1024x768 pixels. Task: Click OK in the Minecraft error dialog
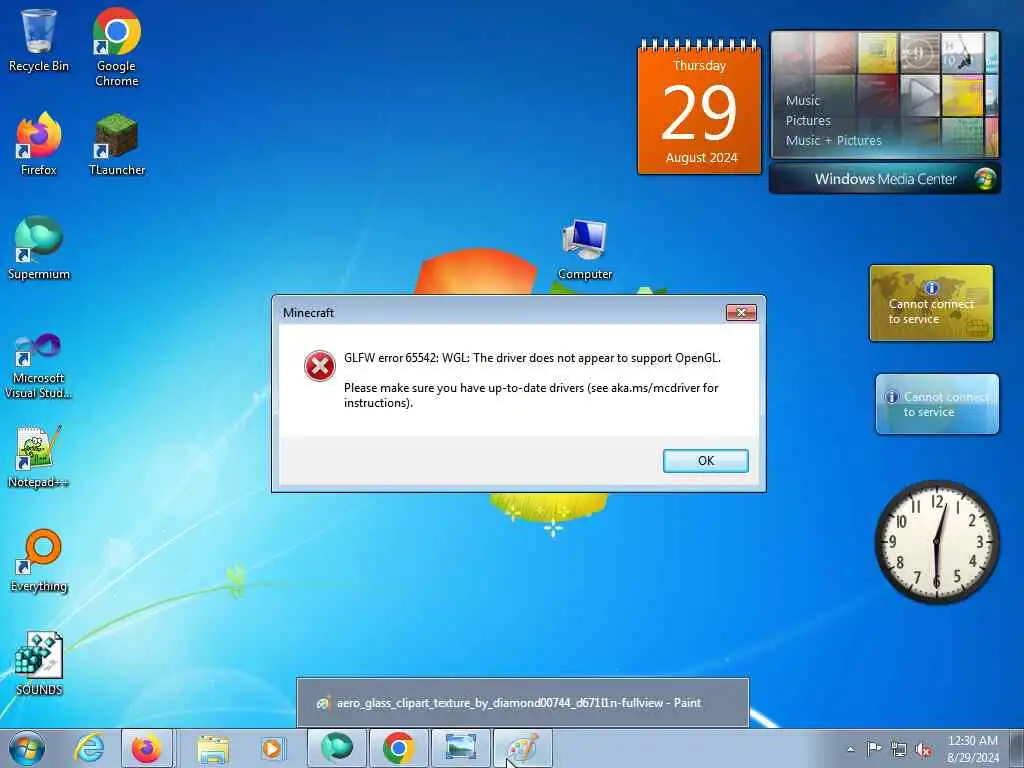tap(705, 460)
